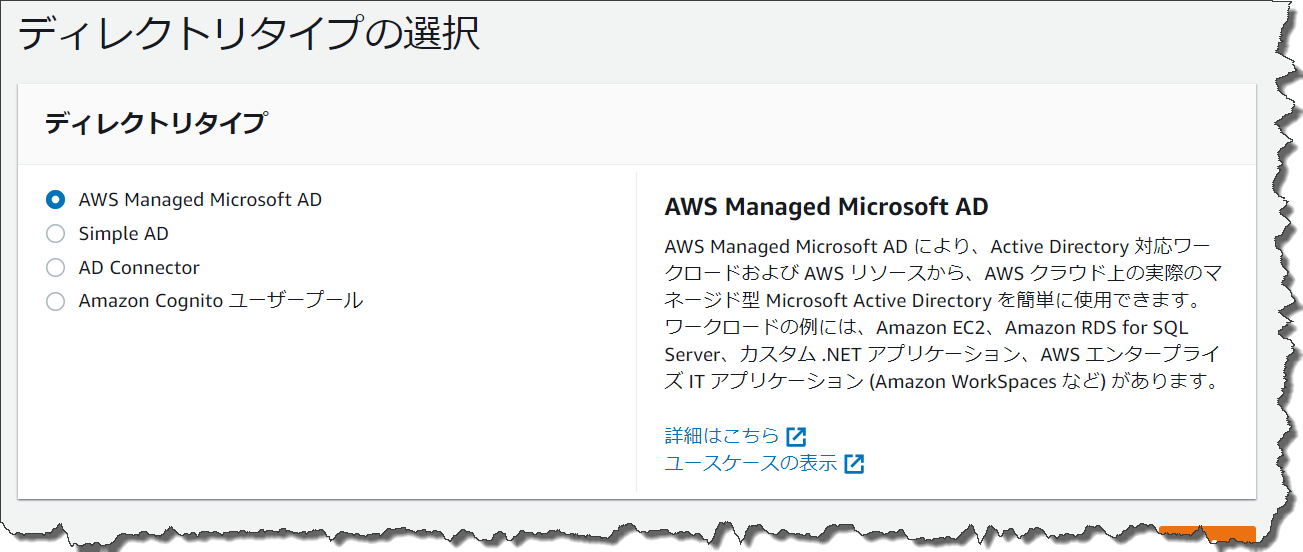Click external-link icon beside 詳細はこちら

click(796, 437)
